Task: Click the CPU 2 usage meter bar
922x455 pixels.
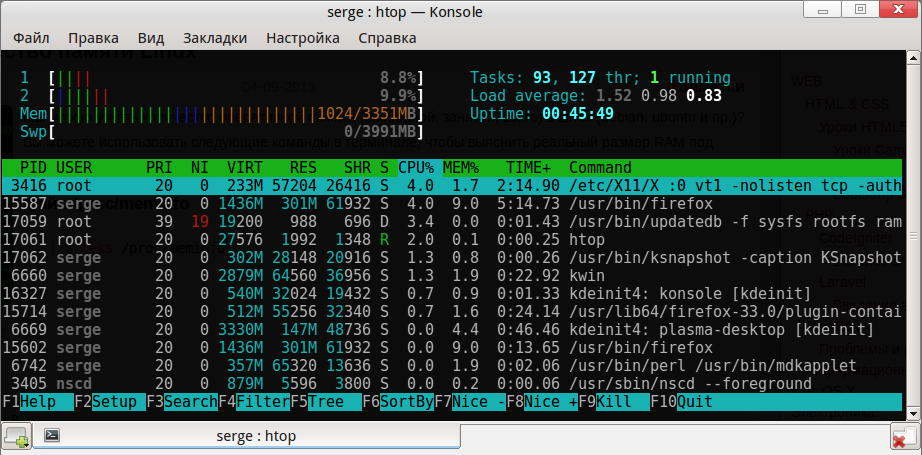Action: (x=236, y=96)
